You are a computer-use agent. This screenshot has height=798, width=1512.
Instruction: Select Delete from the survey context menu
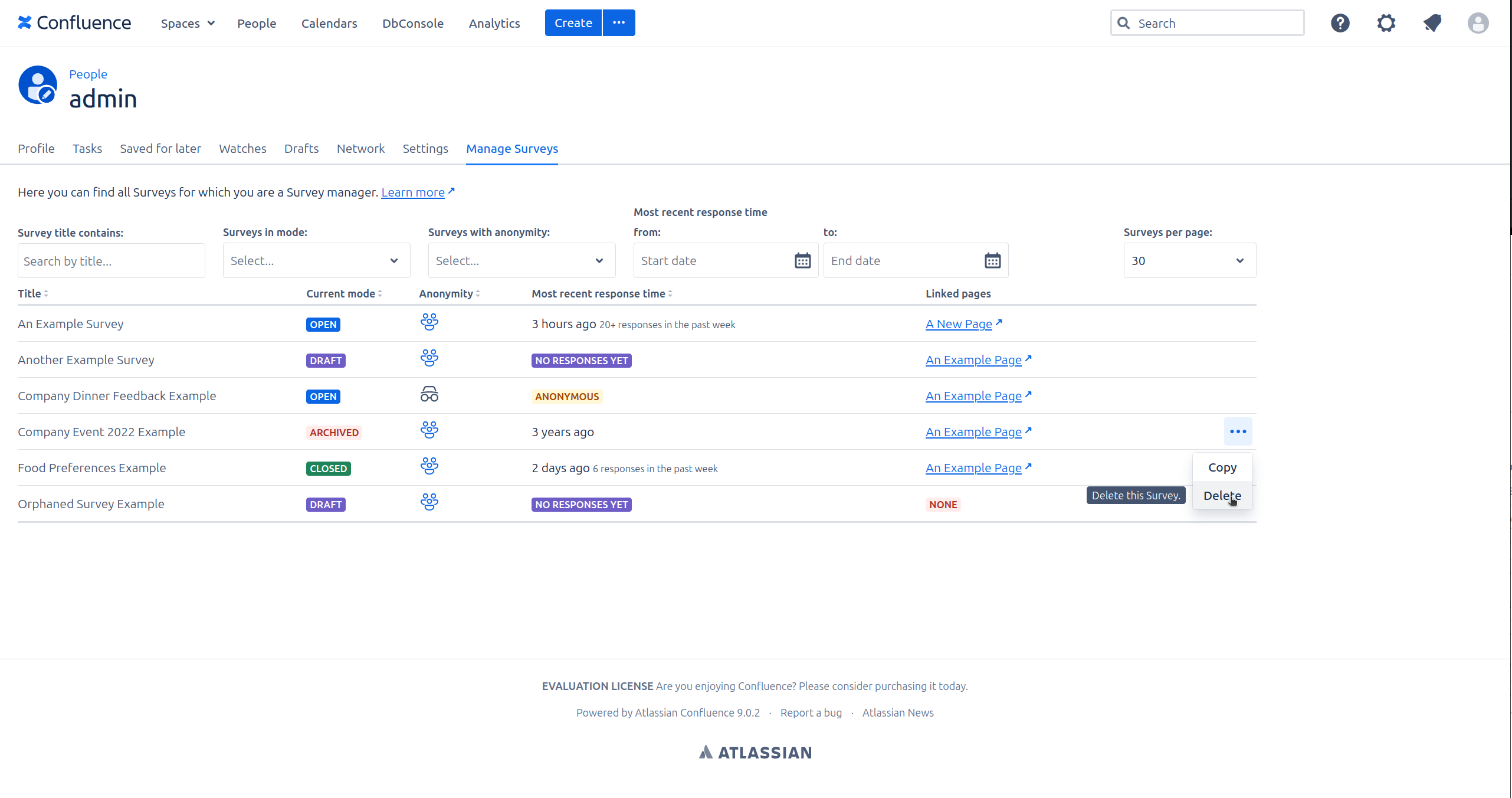pyautogui.click(x=1222, y=496)
